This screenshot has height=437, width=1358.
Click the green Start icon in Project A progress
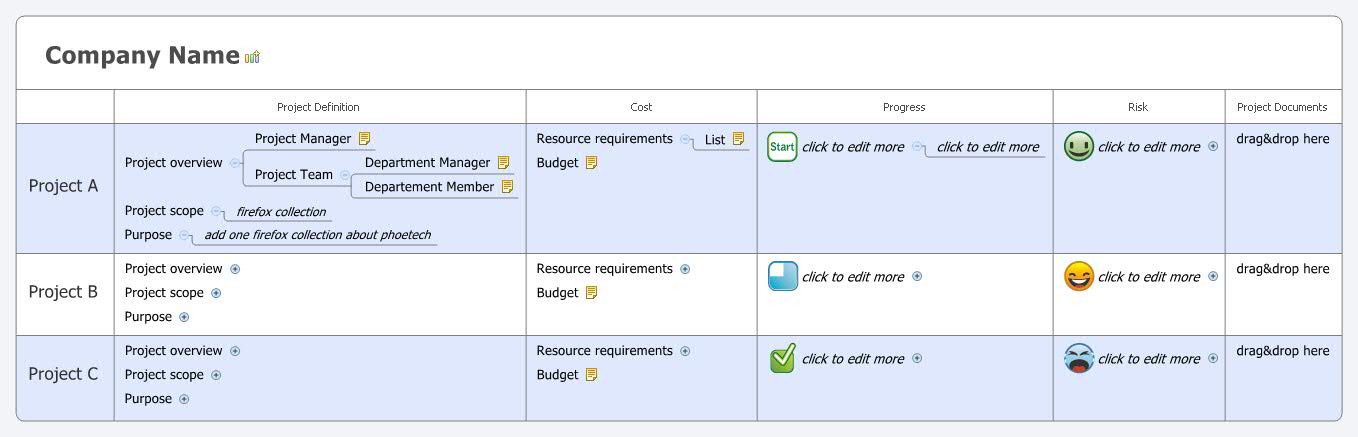click(x=782, y=147)
